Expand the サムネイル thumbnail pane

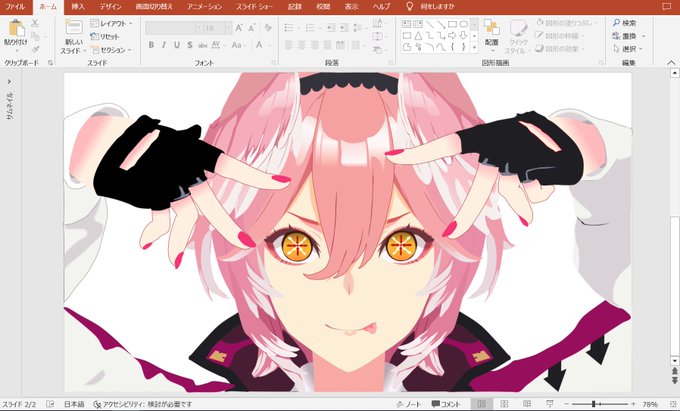pos(10,82)
